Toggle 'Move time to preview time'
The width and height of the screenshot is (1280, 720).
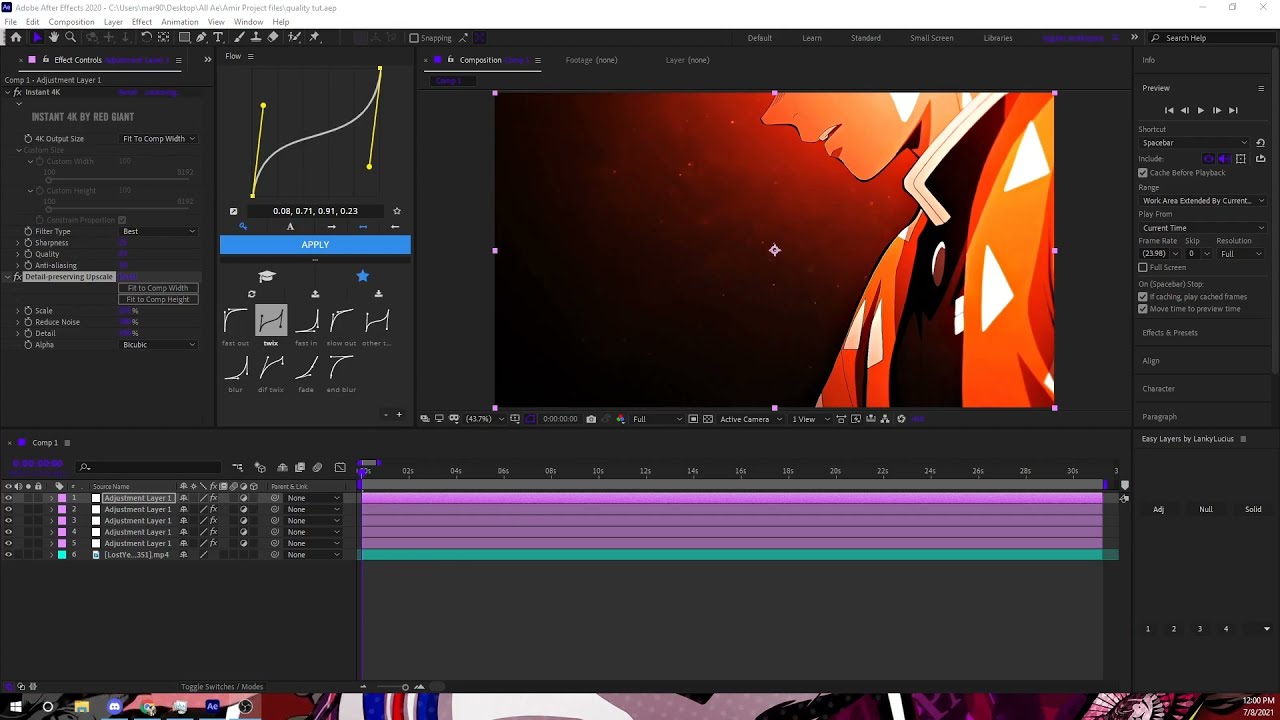tap(1143, 309)
